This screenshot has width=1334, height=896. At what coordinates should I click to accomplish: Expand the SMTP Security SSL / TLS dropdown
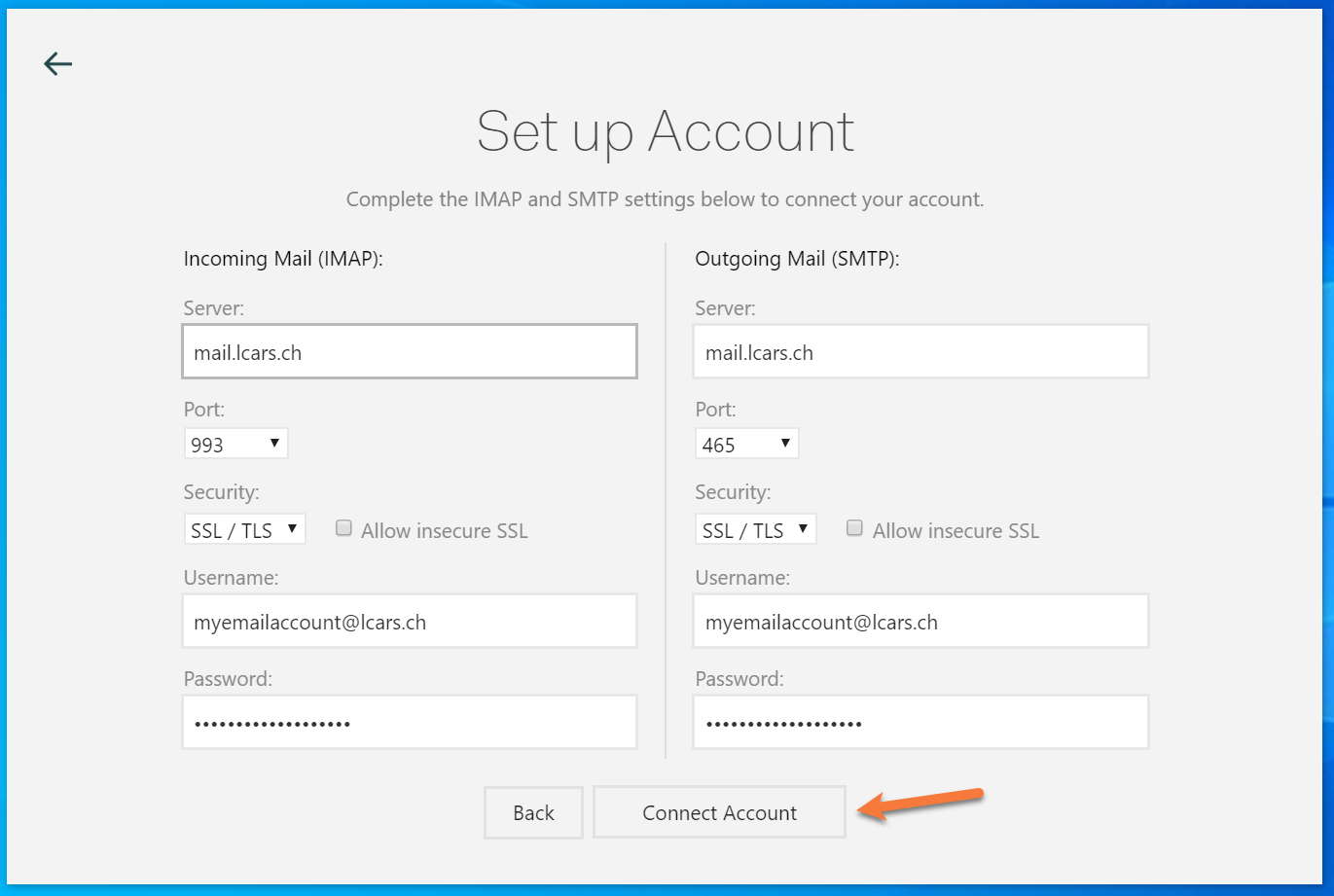(x=755, y=530)
